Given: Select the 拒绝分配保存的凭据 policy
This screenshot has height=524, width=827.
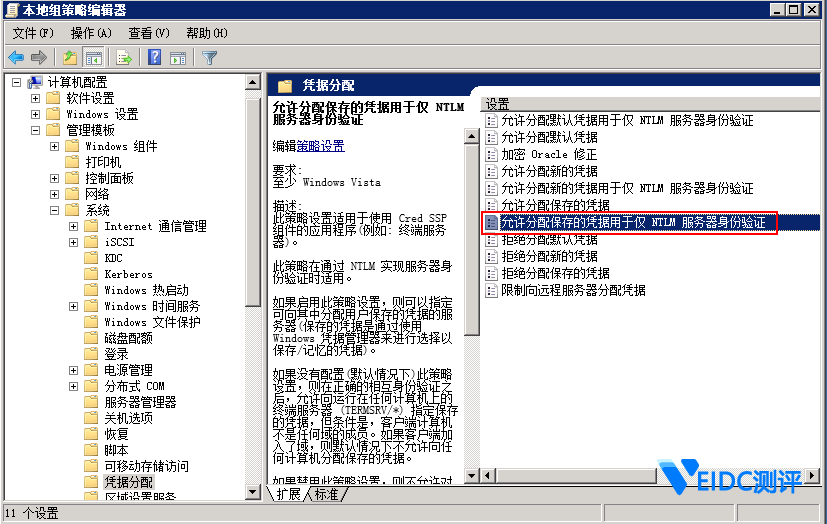Looking at the screenshot, I should click(555, 274).
